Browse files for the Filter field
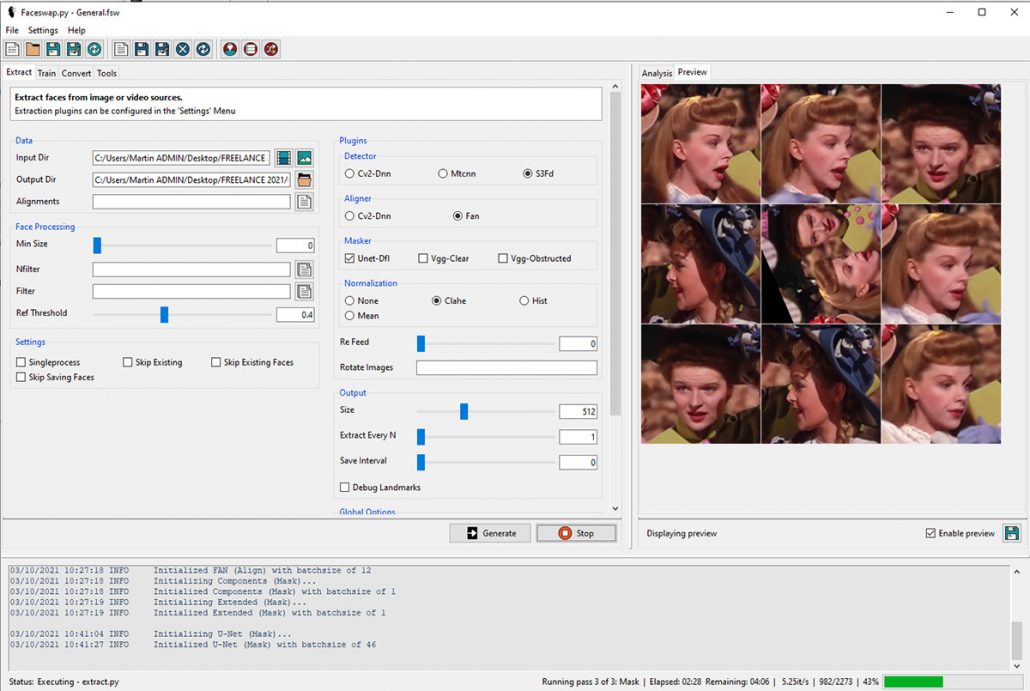This screenshot has height=691, width=1030. 304,292
